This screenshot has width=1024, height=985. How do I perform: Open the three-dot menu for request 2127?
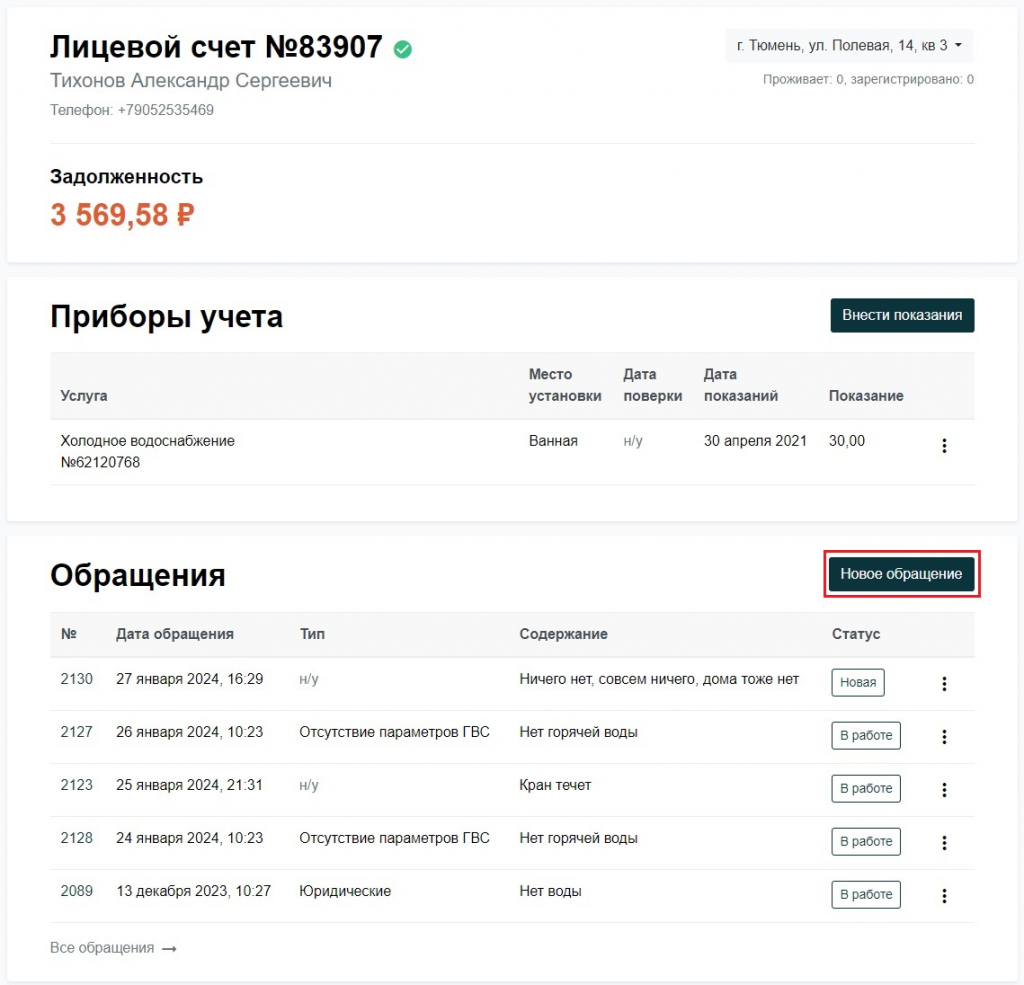click(x=944, y=736)
